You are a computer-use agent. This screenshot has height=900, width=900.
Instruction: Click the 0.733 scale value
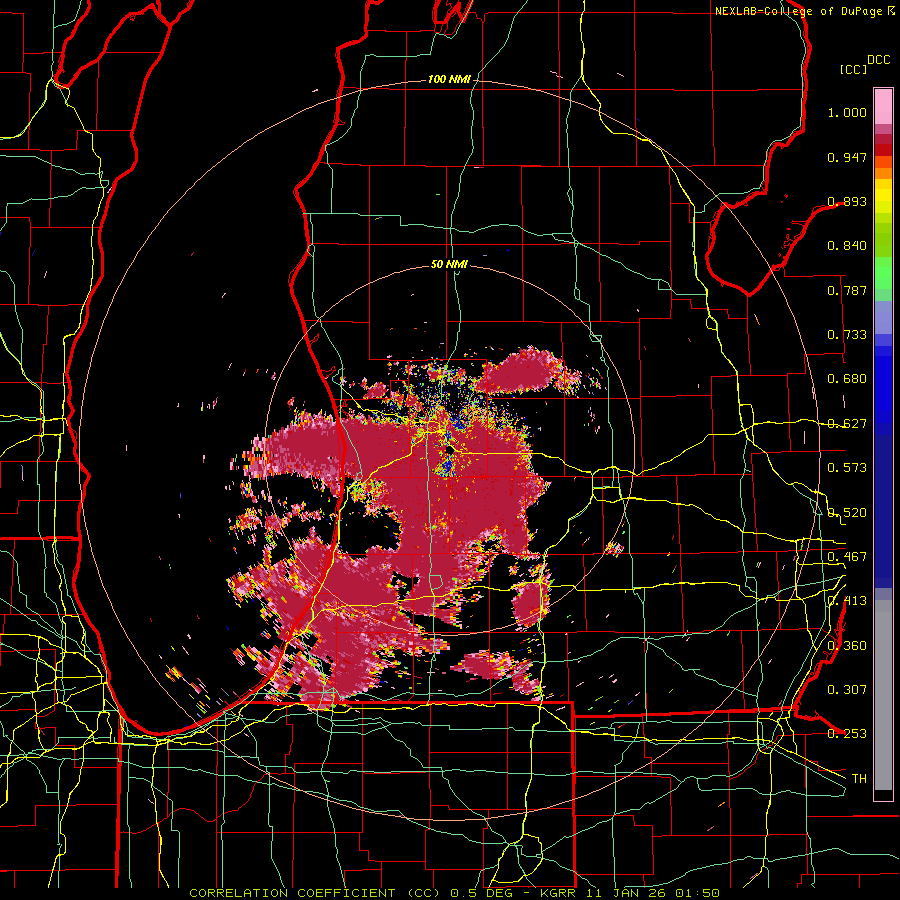[x=847, y=335]
